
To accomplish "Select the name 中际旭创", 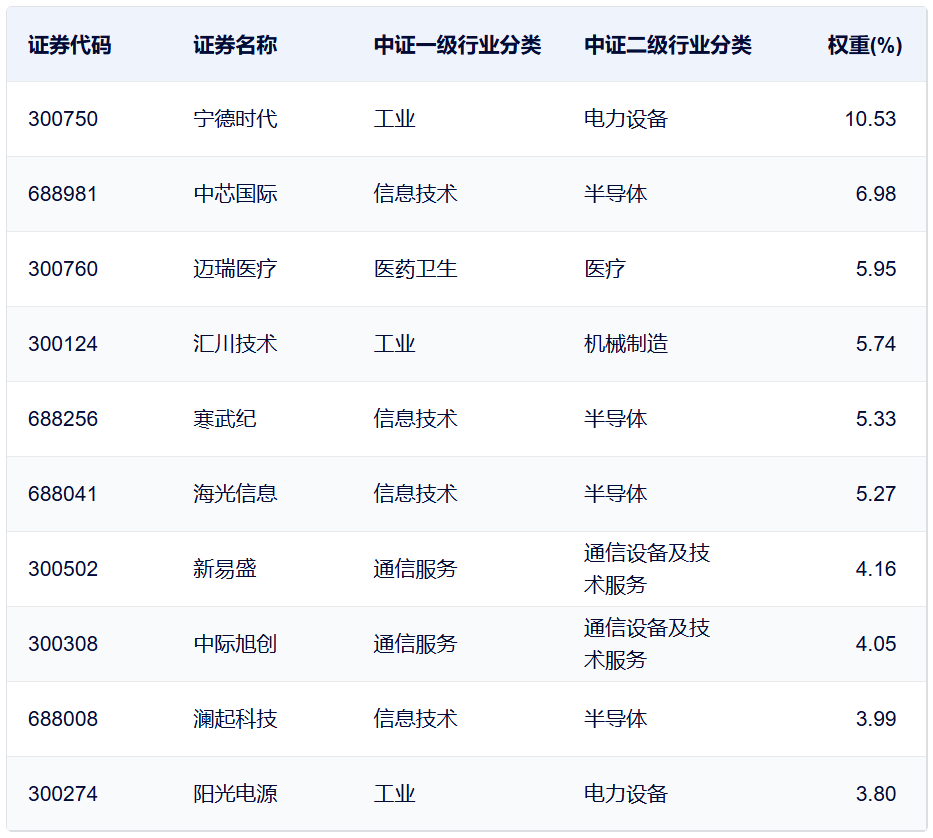I will tap(235, 644).
